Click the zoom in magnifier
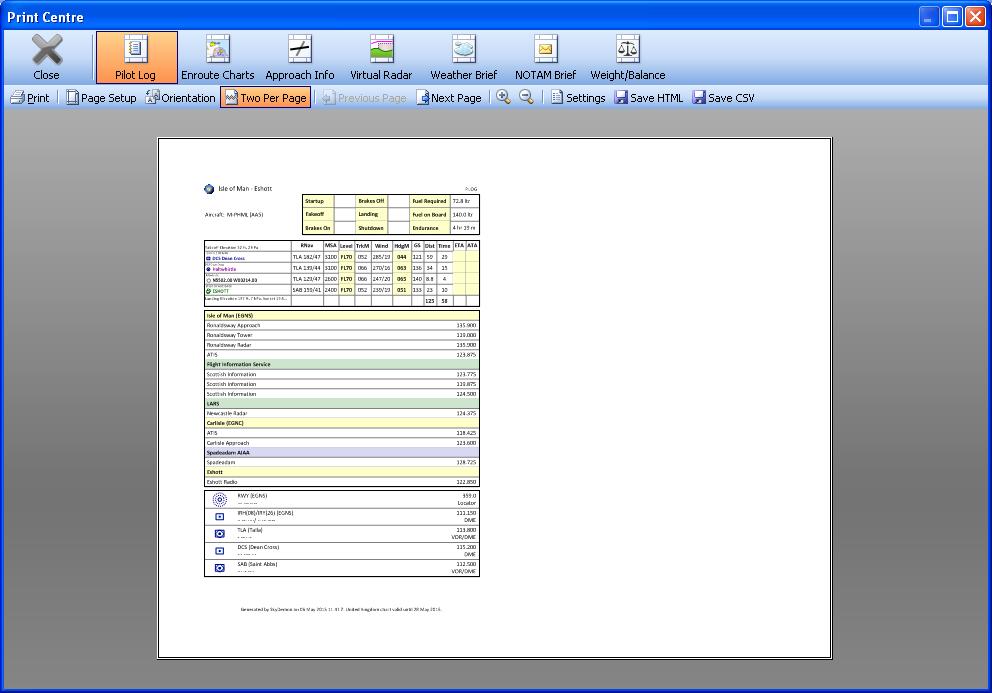The height and width of the screenshot is (693, 992). [503, 97]
